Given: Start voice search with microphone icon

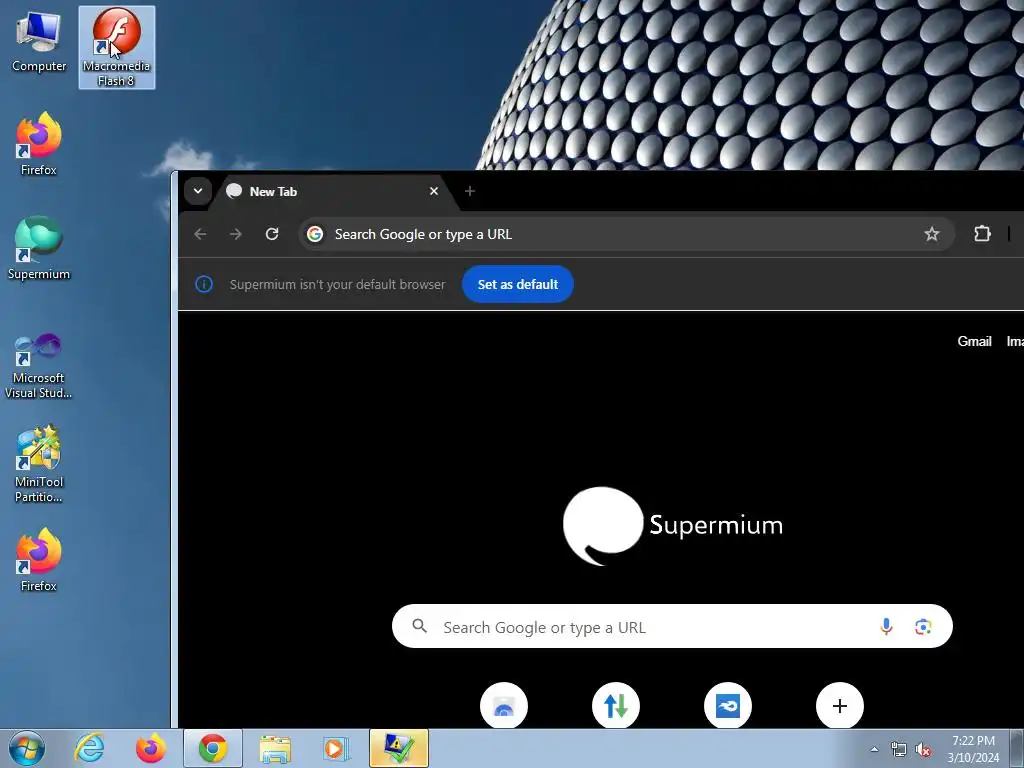Looking at the screenshot, I should pos(886,627).
